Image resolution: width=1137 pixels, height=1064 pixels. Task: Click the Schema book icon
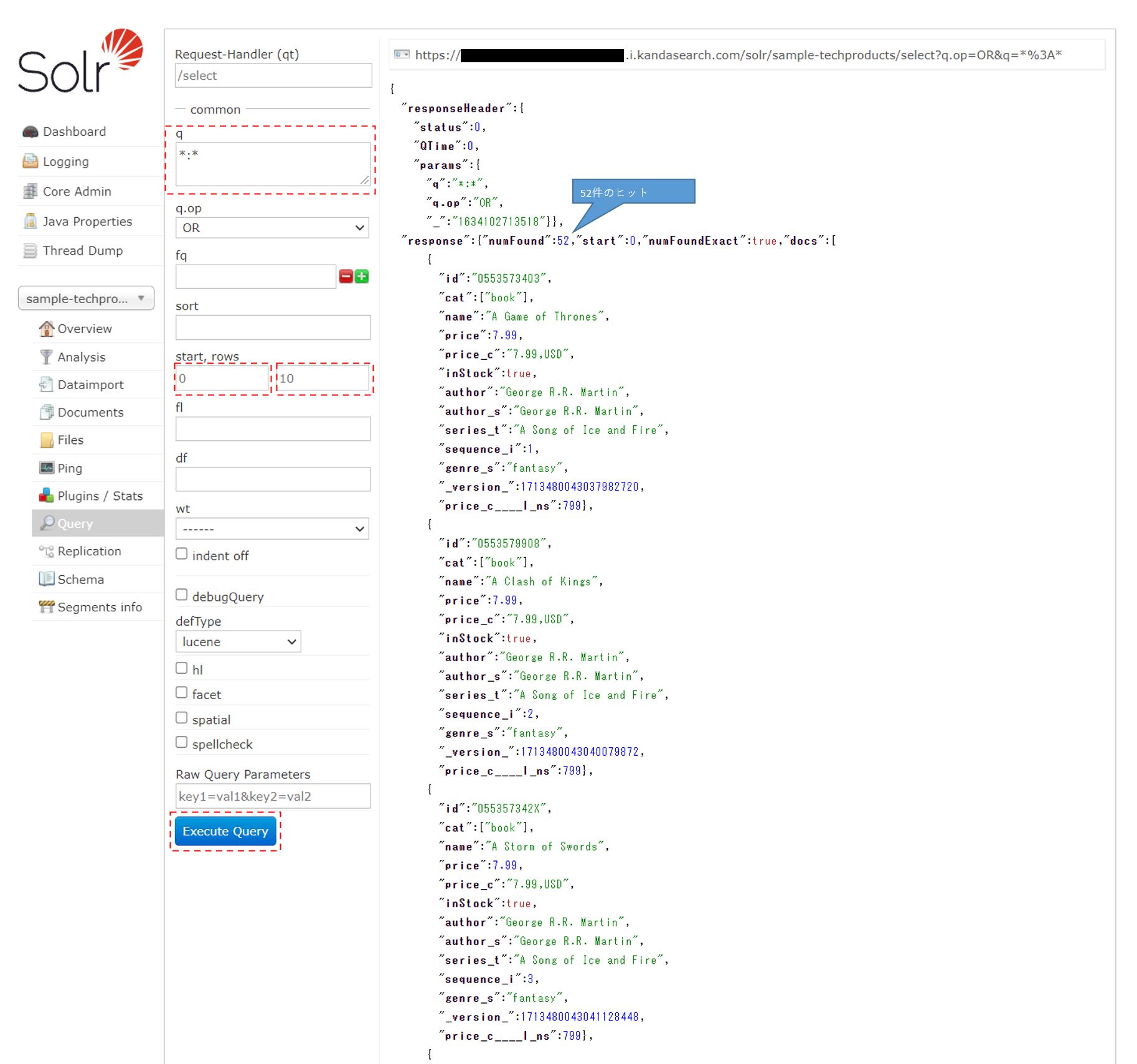point(47,580)
